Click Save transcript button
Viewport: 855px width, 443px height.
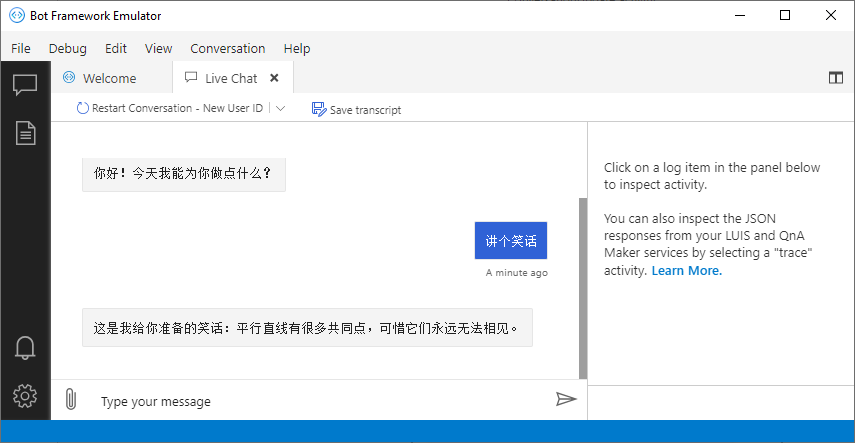tap(356, 109)
